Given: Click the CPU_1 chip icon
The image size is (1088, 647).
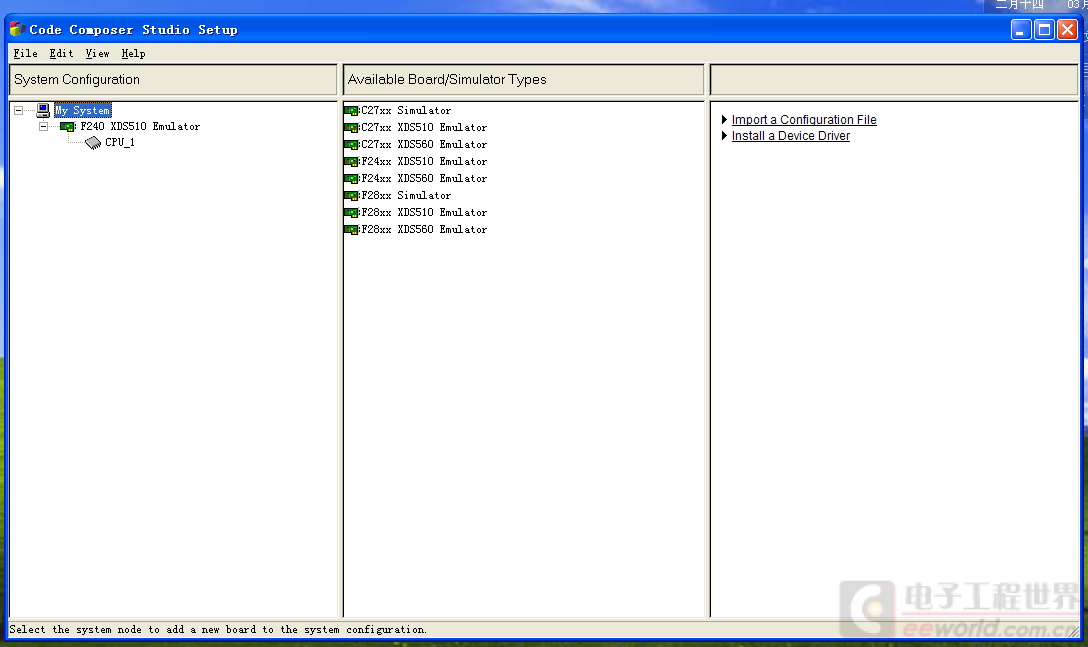Looking at the screenshot, I should point(93,142).
